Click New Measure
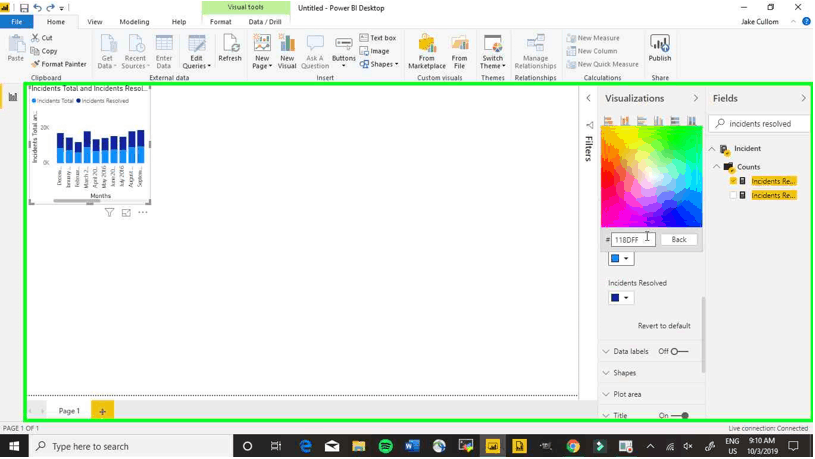 (593, 38)
